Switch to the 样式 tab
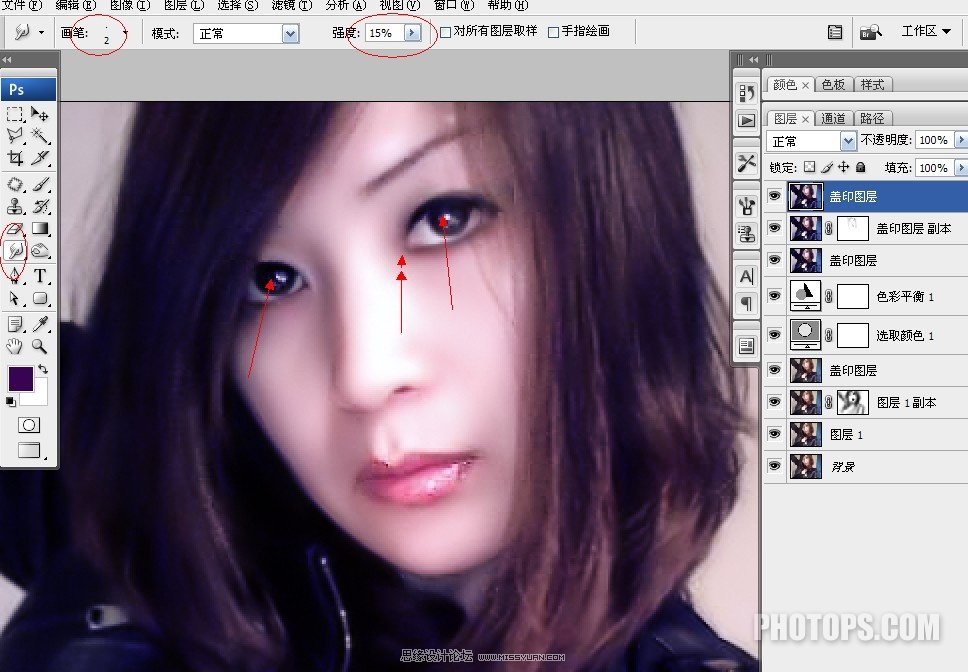Screen dimensions: 968x672 872,85
